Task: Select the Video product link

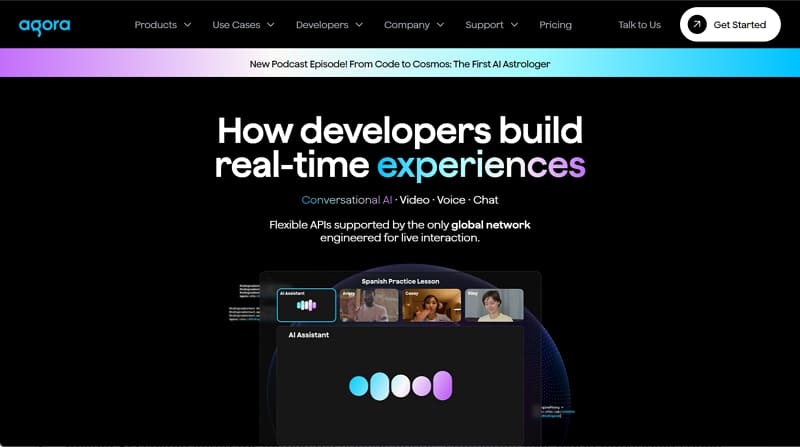Action: point(414,200)
